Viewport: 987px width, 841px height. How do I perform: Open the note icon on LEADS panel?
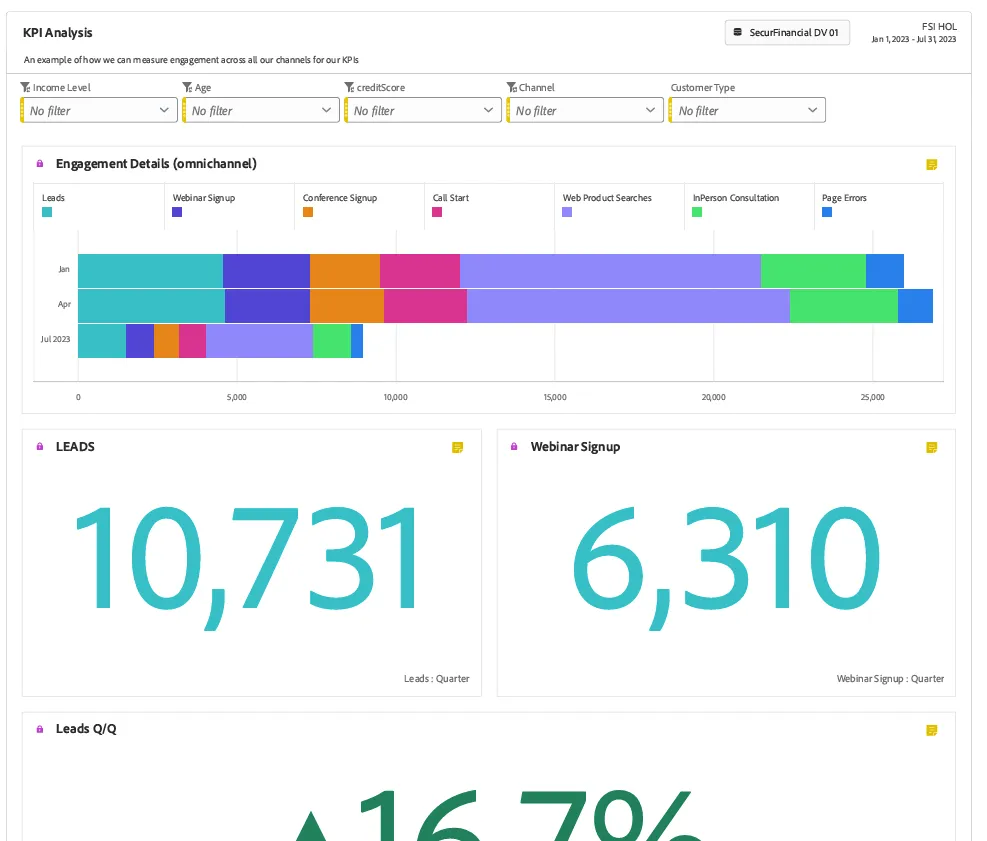coord(458,448)
